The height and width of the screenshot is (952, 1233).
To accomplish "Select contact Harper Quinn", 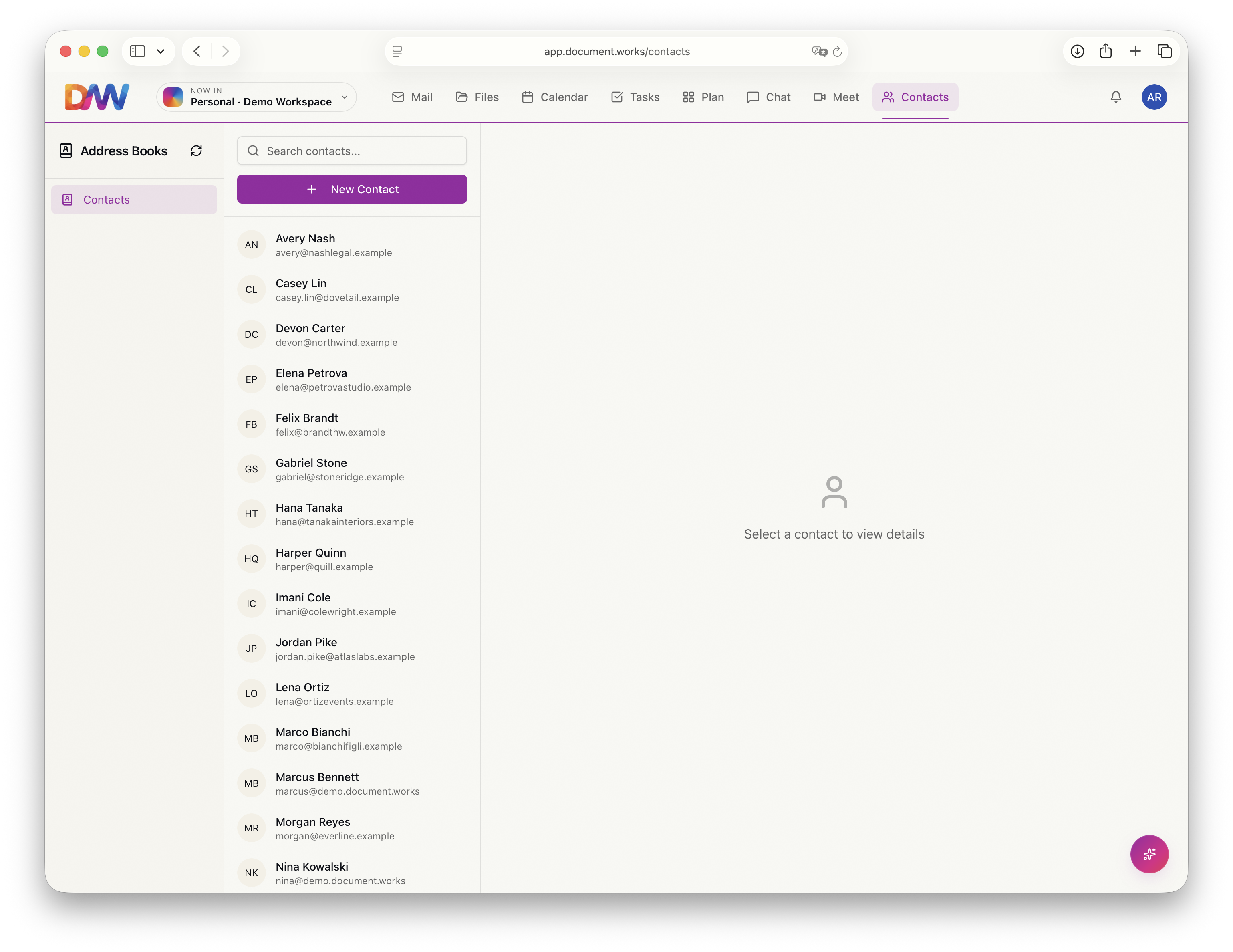I will pos(352,559).
